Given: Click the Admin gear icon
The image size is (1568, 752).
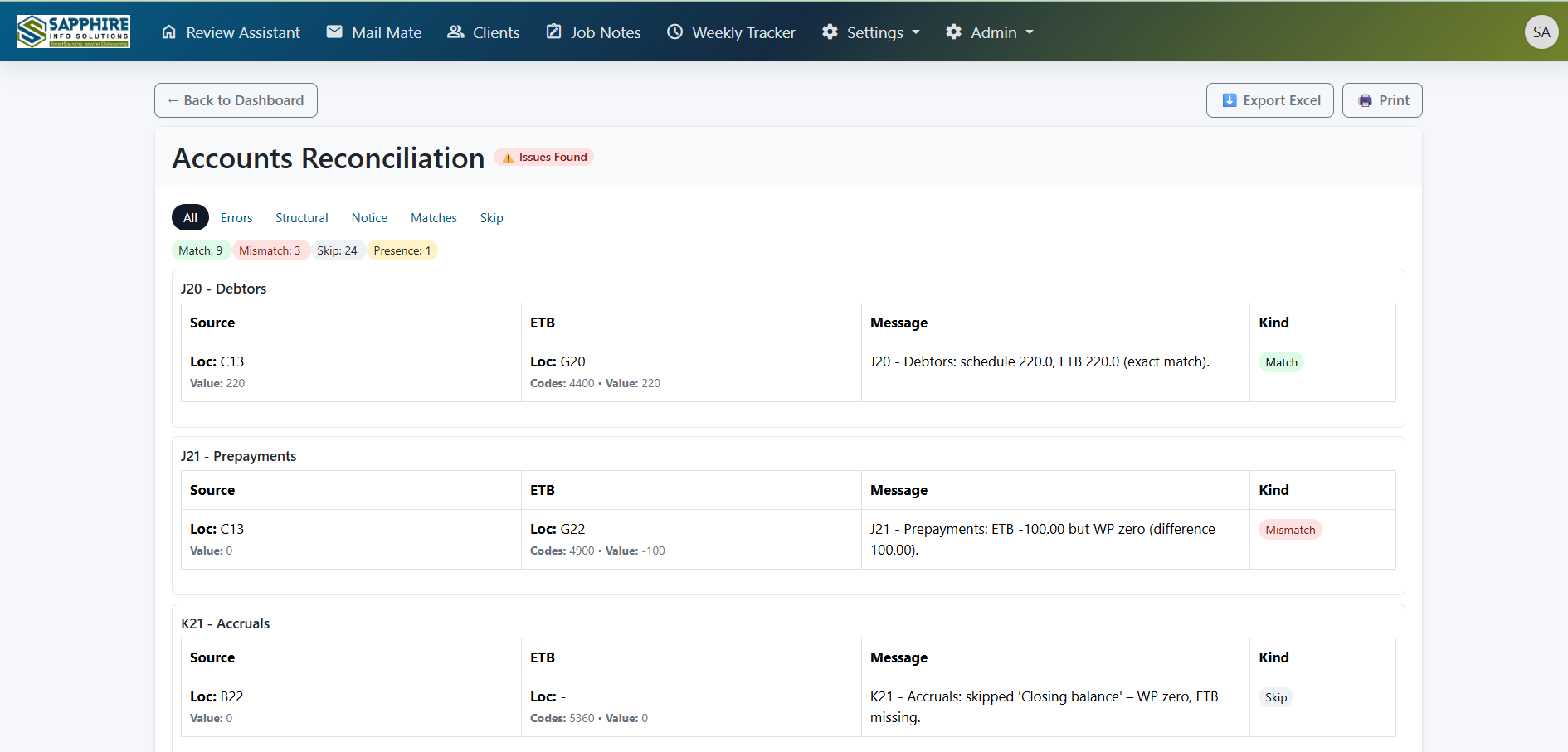Looking at the screenshot, I should (x=954, y=32).
